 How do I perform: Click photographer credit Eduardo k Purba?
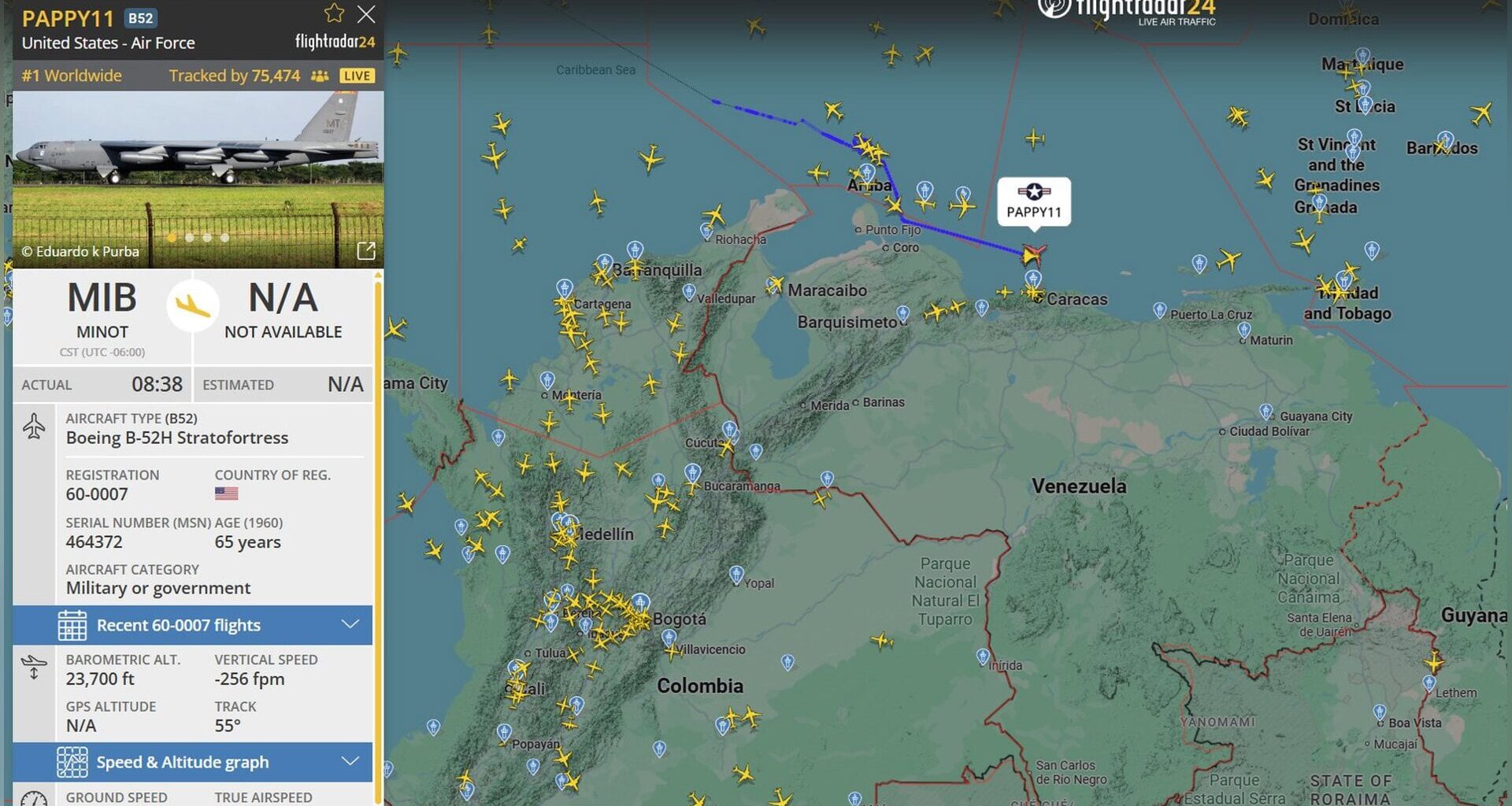[x=81, y=252]
